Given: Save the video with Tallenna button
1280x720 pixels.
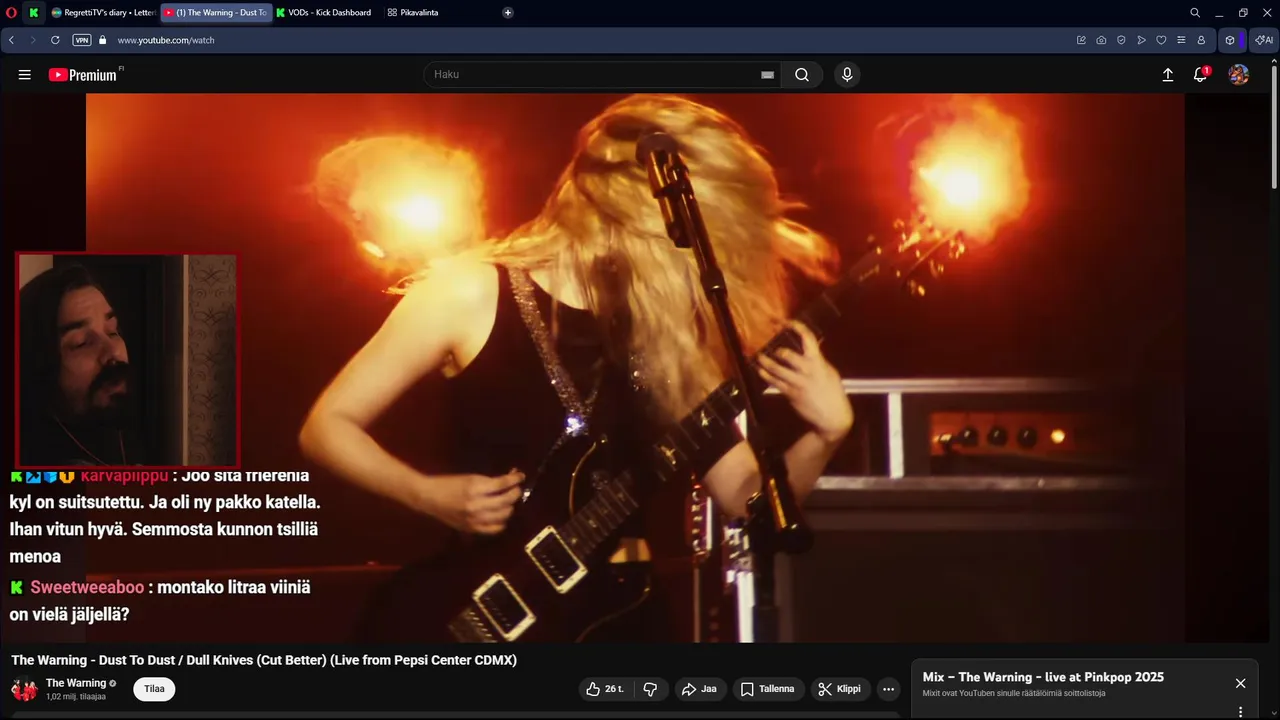Looking at the screenshot, I should coord(768,689).
